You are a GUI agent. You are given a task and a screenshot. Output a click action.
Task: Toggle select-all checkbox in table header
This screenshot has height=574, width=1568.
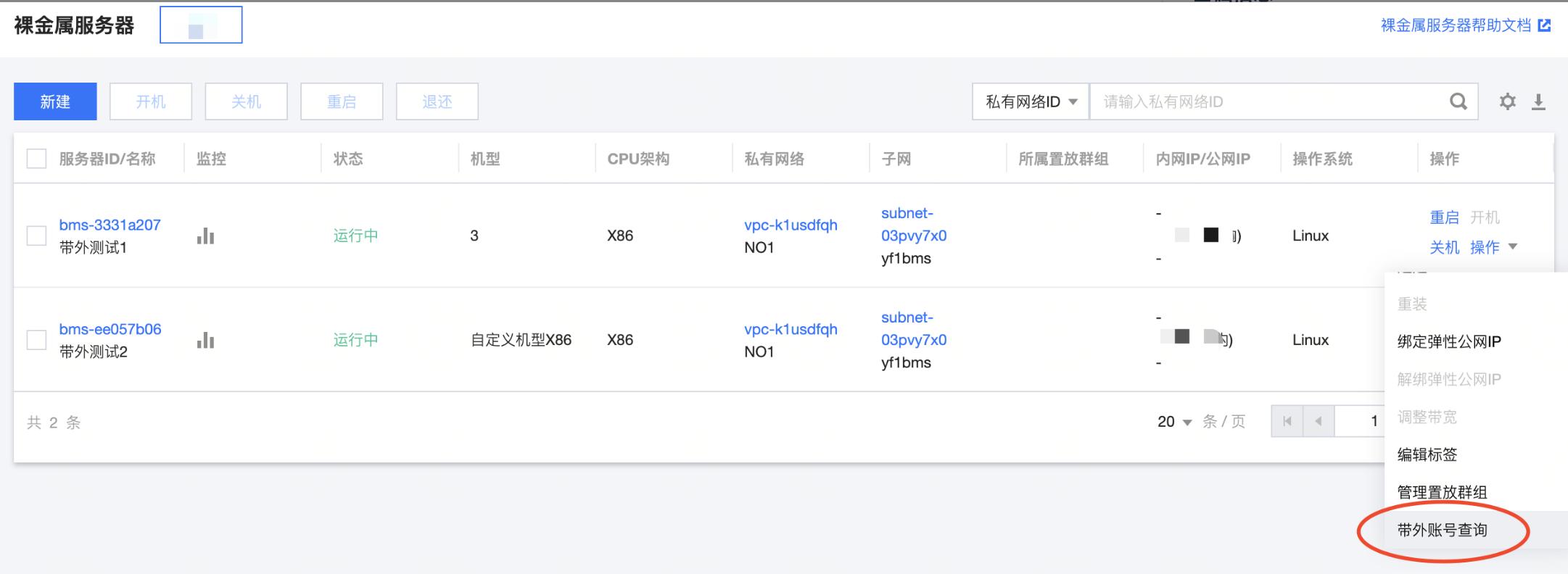click(x=36, y=158)
